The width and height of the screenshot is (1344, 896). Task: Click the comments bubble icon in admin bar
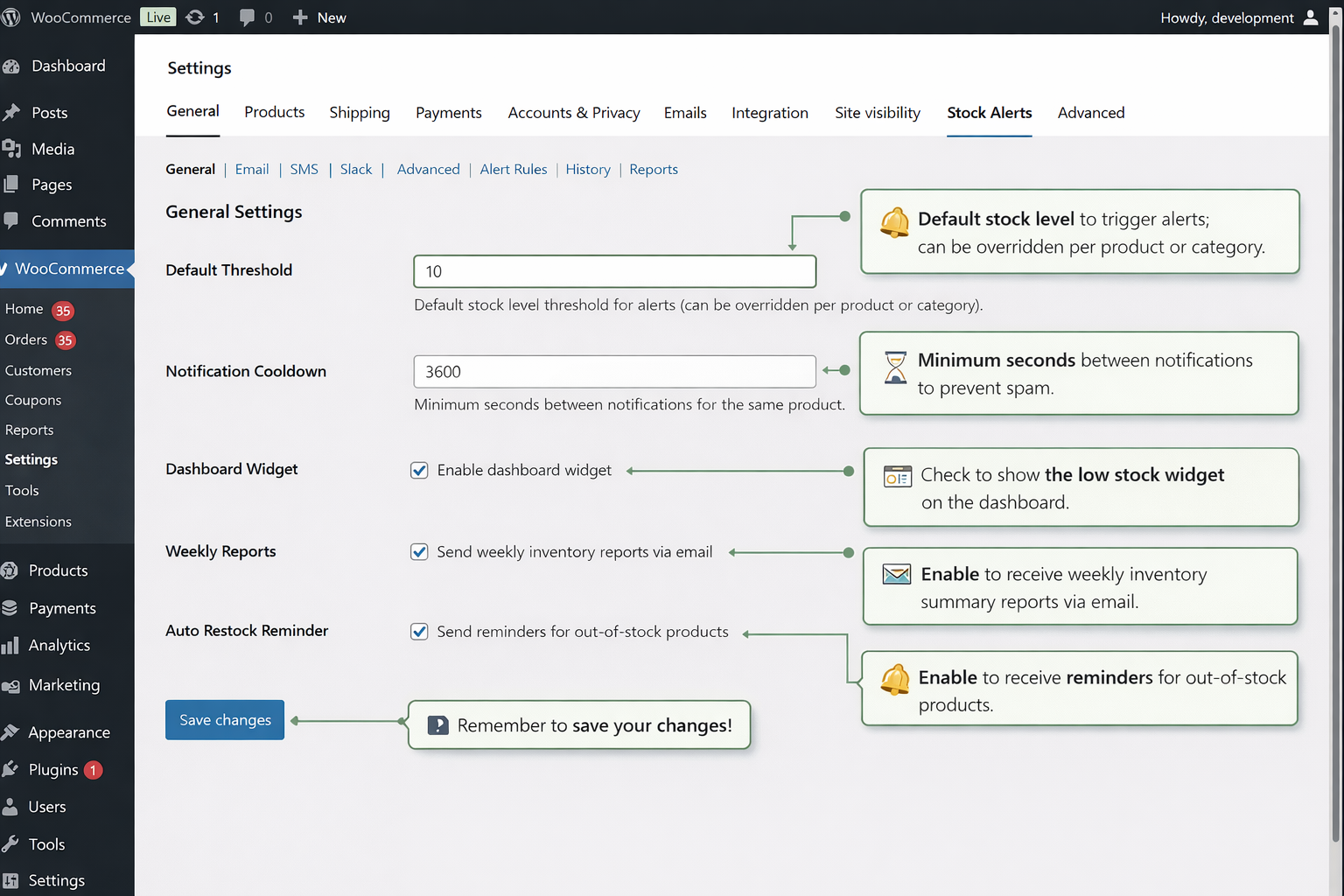(x=247, y=17)
